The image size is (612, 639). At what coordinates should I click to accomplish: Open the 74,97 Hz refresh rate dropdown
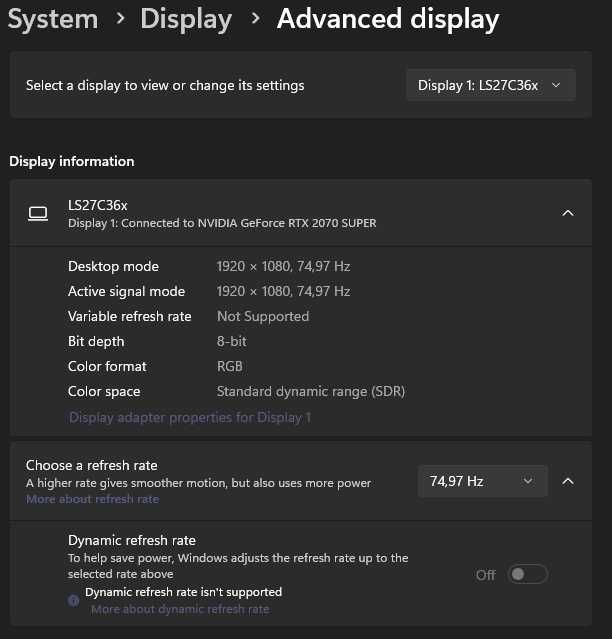point(482,481)
